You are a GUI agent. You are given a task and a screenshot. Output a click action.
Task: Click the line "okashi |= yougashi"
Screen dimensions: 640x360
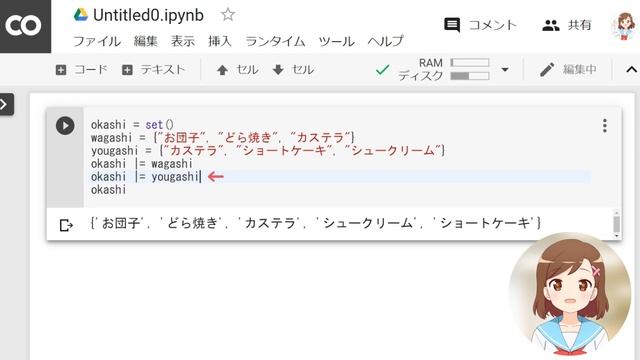click(145, 177)
